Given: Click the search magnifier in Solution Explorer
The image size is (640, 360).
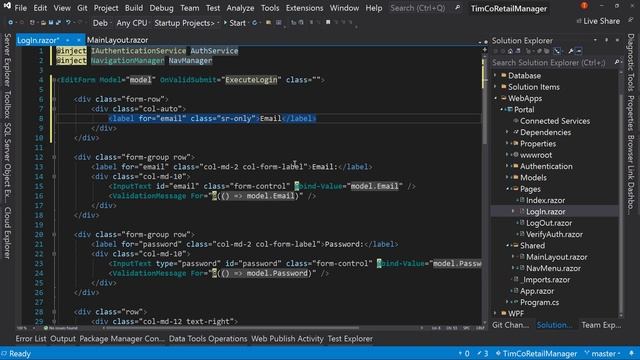Looking at the screenshot, I should (617, 62).
